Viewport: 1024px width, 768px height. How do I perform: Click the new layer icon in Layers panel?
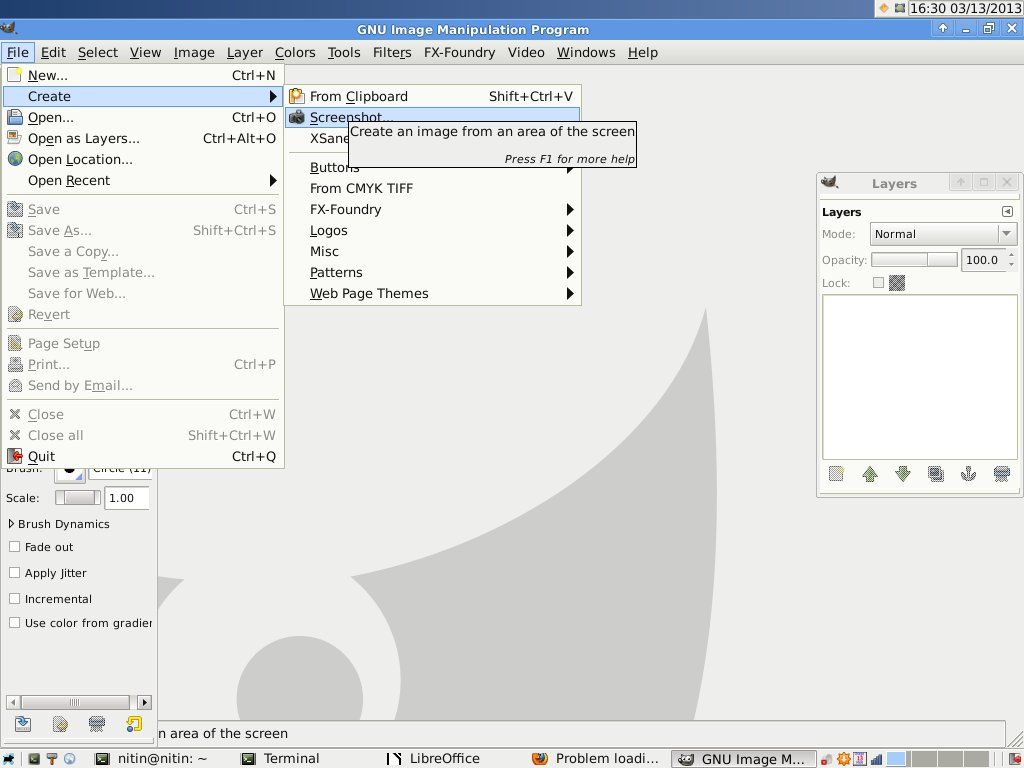click(837, 474)
